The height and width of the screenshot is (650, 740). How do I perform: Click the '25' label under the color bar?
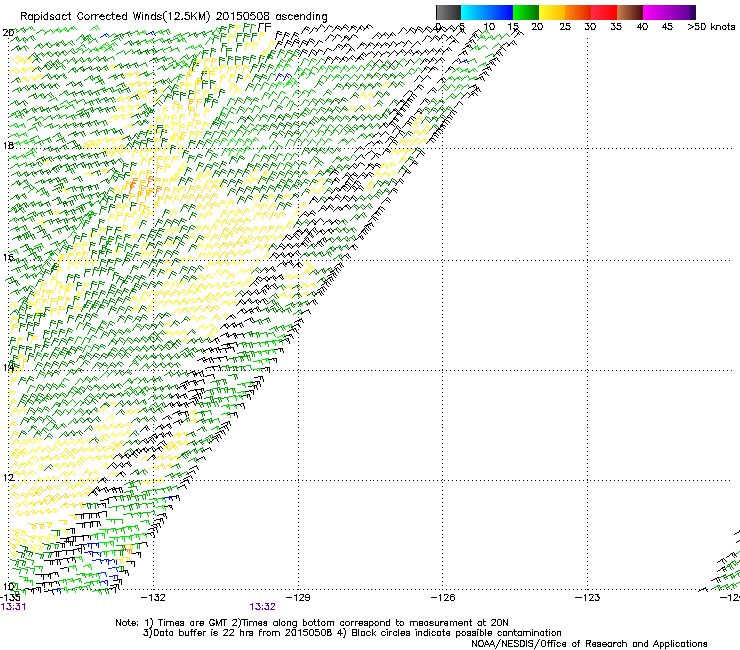tap(565, 27)
